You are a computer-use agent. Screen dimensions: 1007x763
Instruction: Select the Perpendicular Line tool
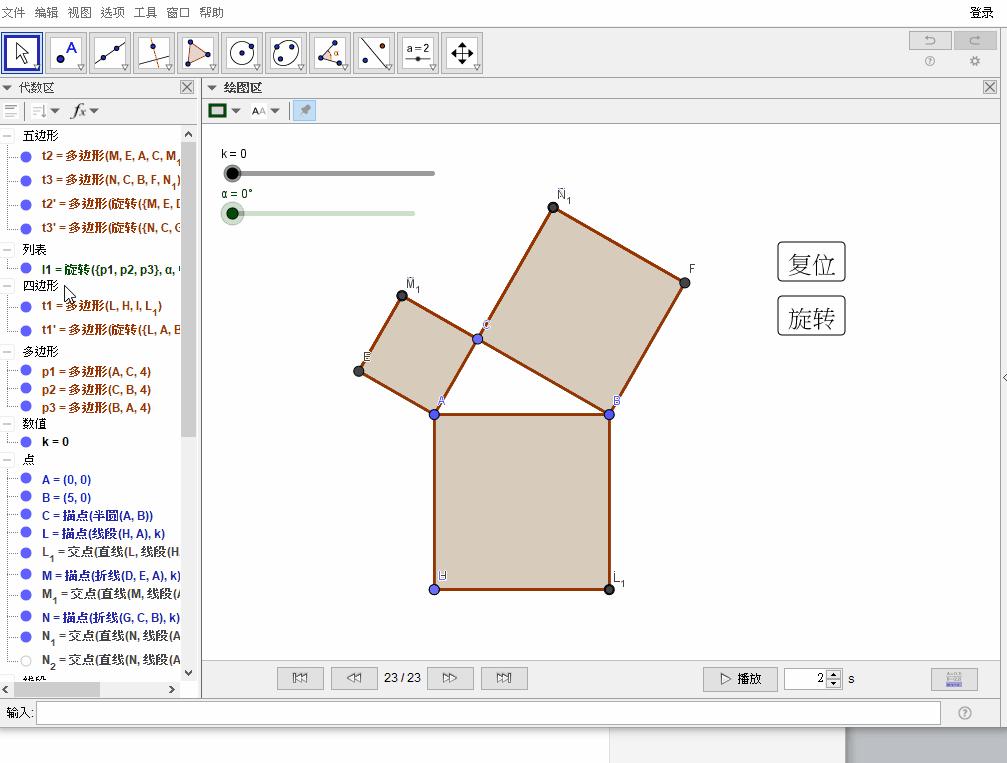[154, 53]
